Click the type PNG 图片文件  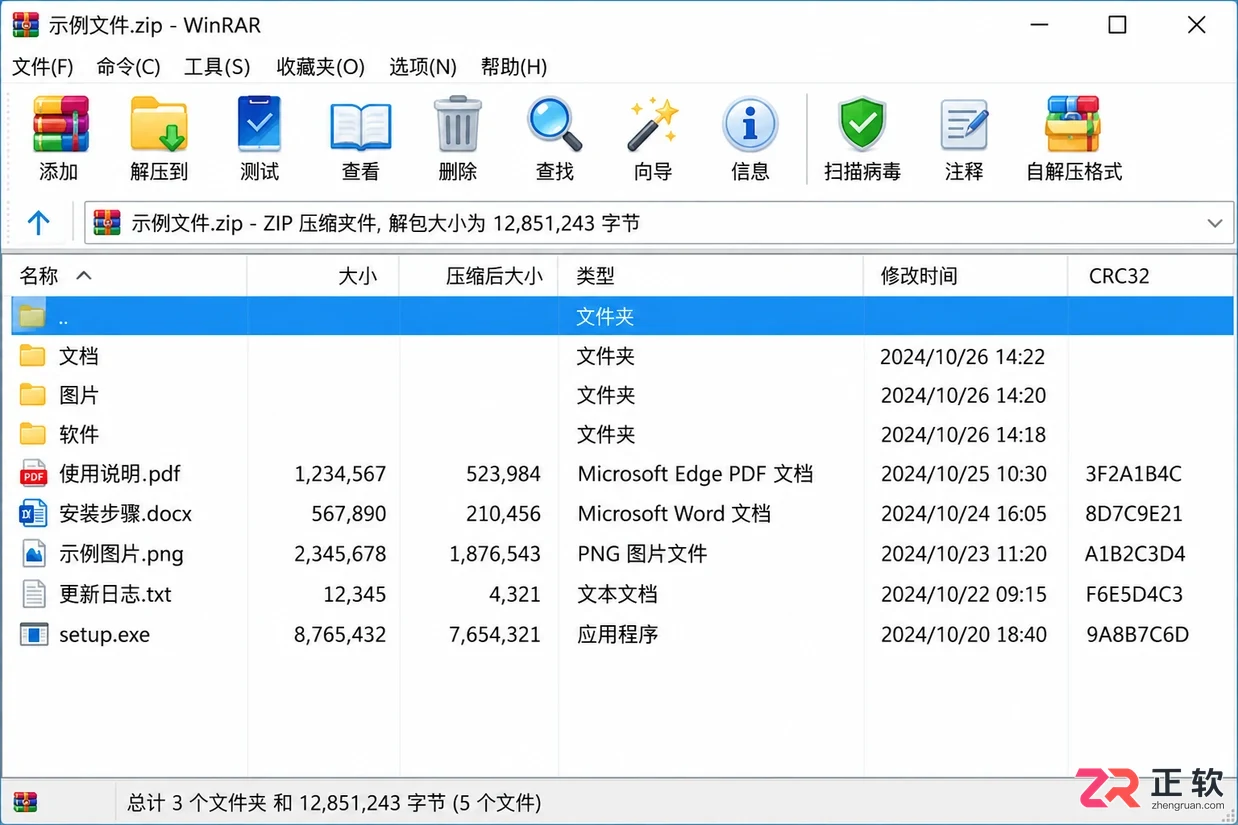642,554
